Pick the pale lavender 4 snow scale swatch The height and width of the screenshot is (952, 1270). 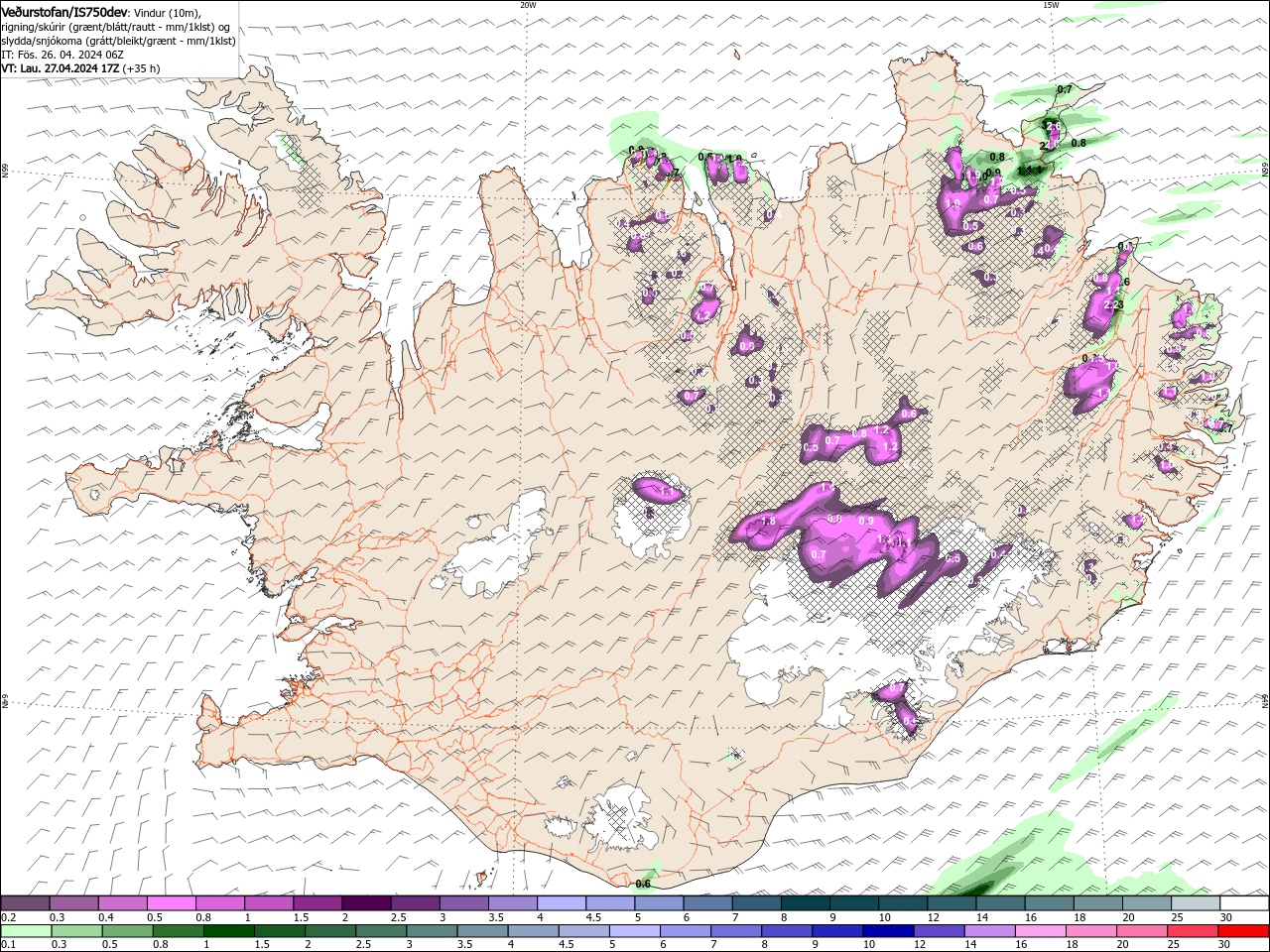click(561, 903)
